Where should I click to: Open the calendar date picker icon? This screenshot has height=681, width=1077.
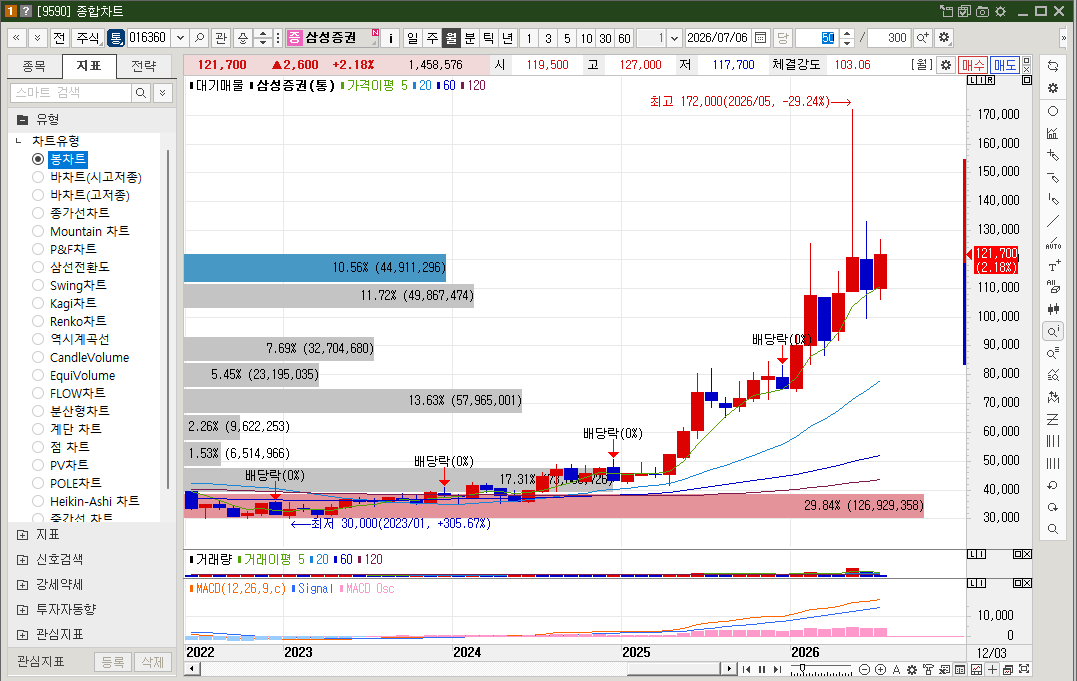(x=760, y=38)
